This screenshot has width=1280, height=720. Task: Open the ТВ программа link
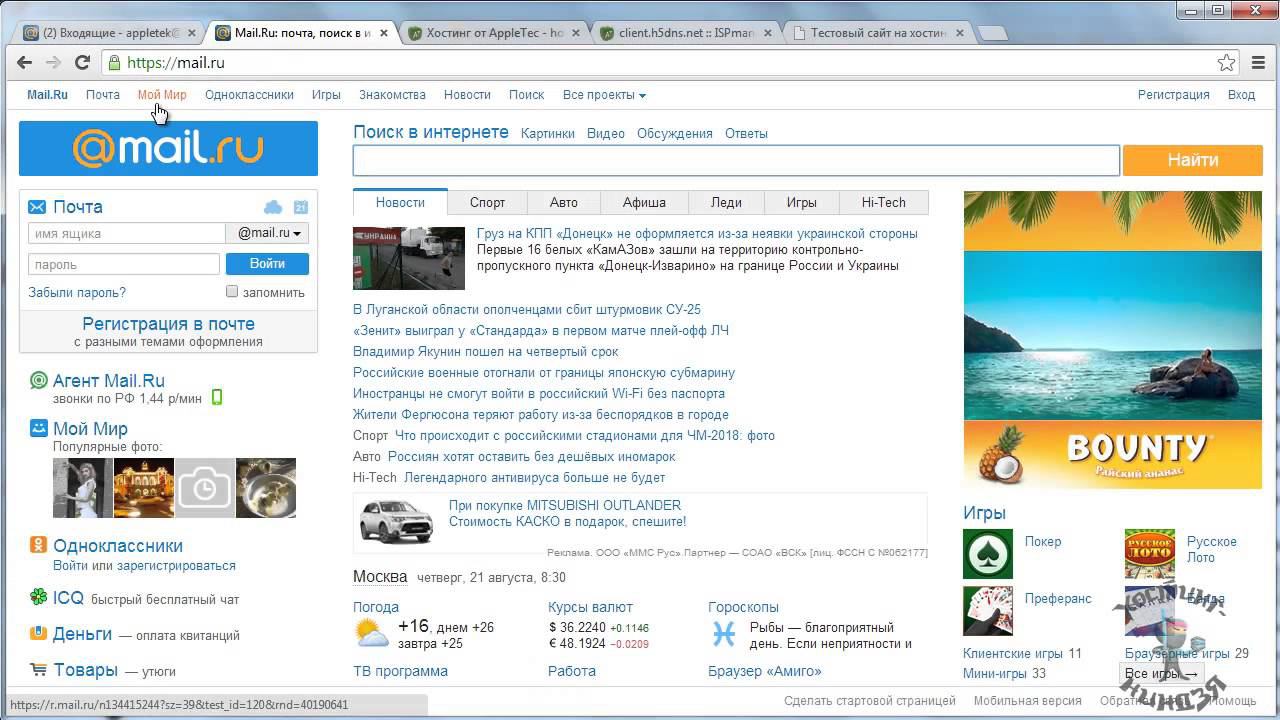[400, 671]
